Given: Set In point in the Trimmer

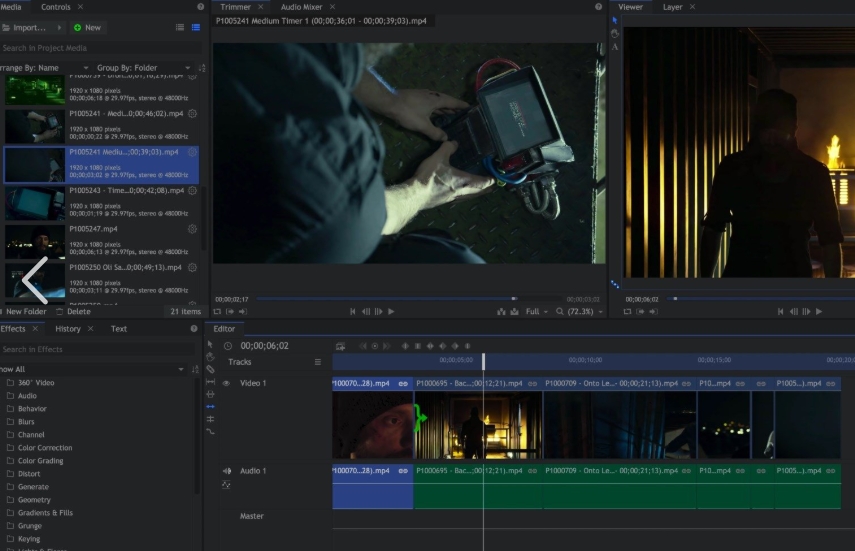Looking at the screenshot, I should 230,312.
